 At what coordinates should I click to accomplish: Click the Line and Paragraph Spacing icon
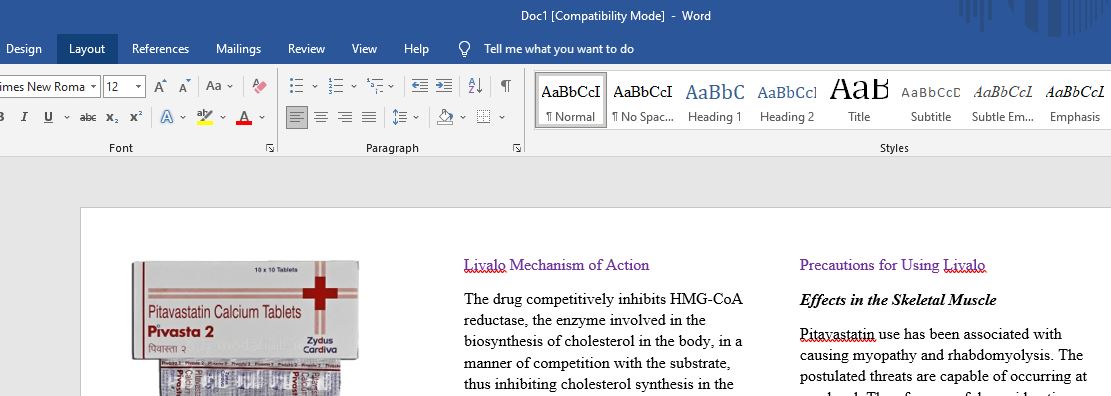pyautogui.click(x=400, y=118)
